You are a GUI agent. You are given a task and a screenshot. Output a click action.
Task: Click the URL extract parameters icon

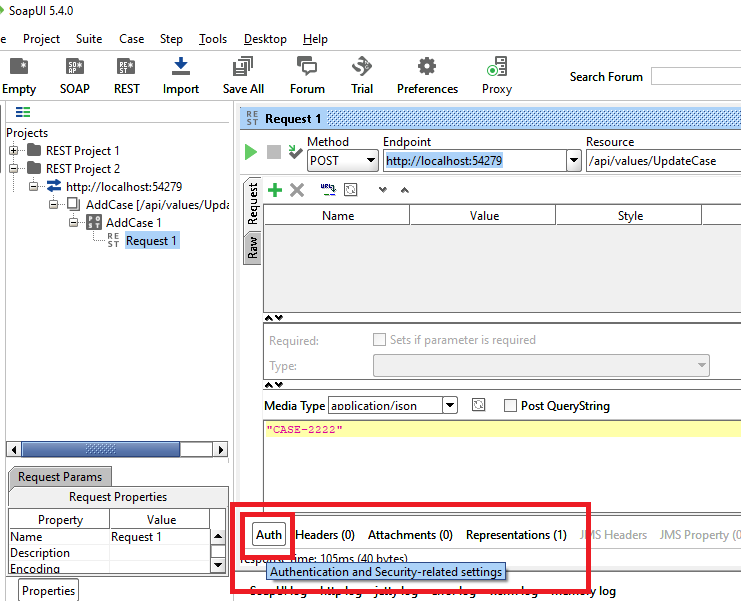coord(328,189)
